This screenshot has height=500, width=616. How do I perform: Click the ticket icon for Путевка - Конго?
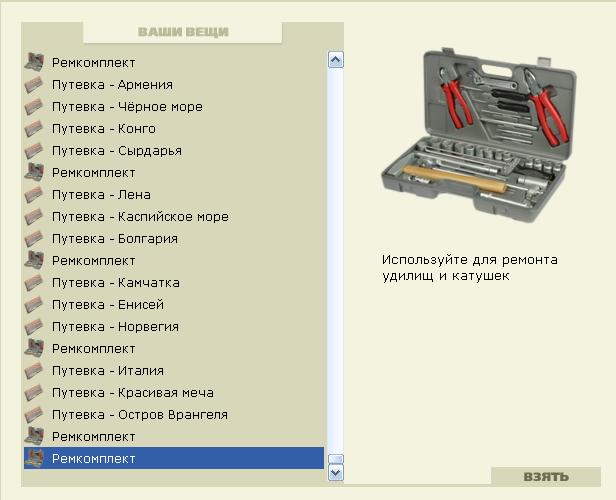click(34, 128)
